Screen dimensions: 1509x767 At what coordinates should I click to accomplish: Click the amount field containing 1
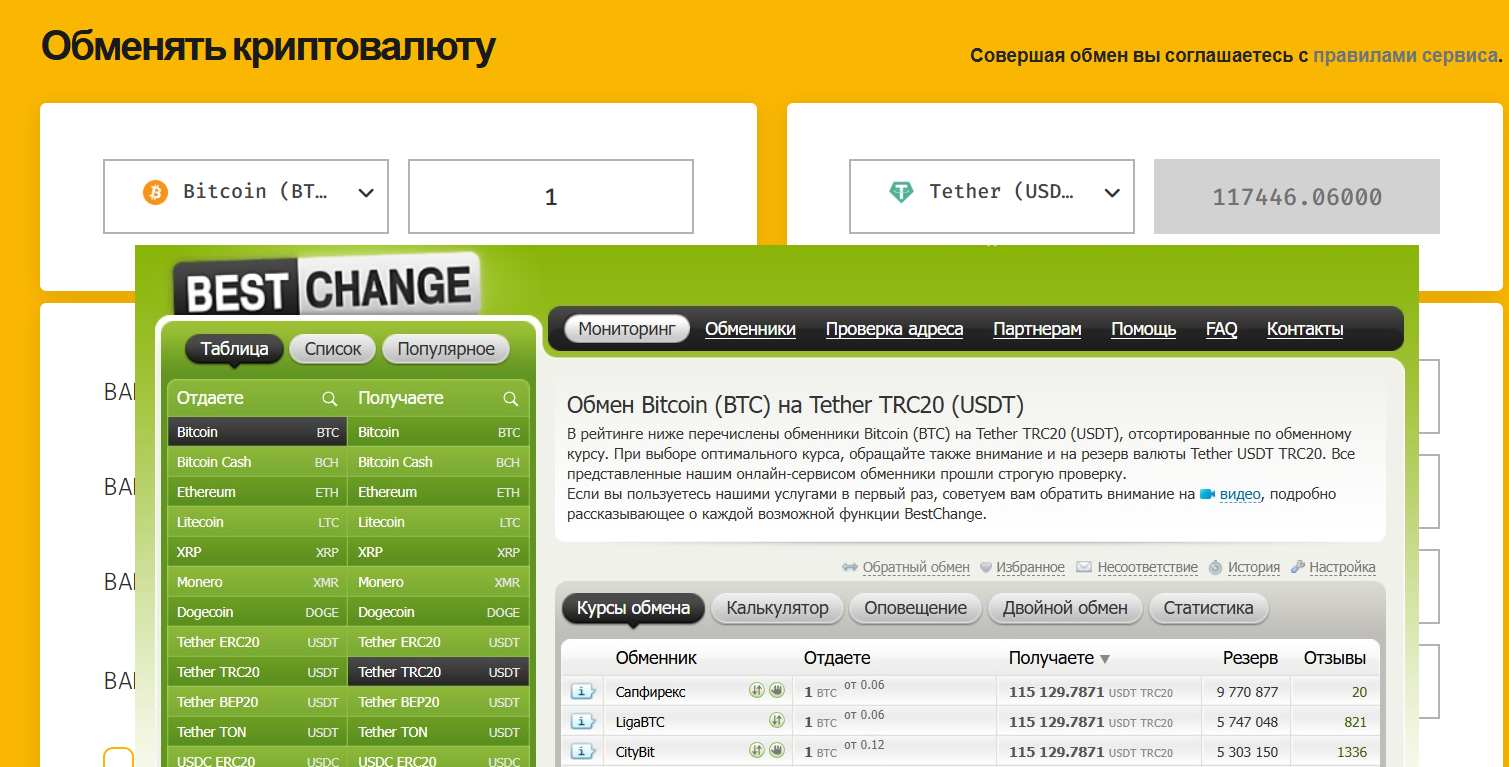tap(551, 196)
